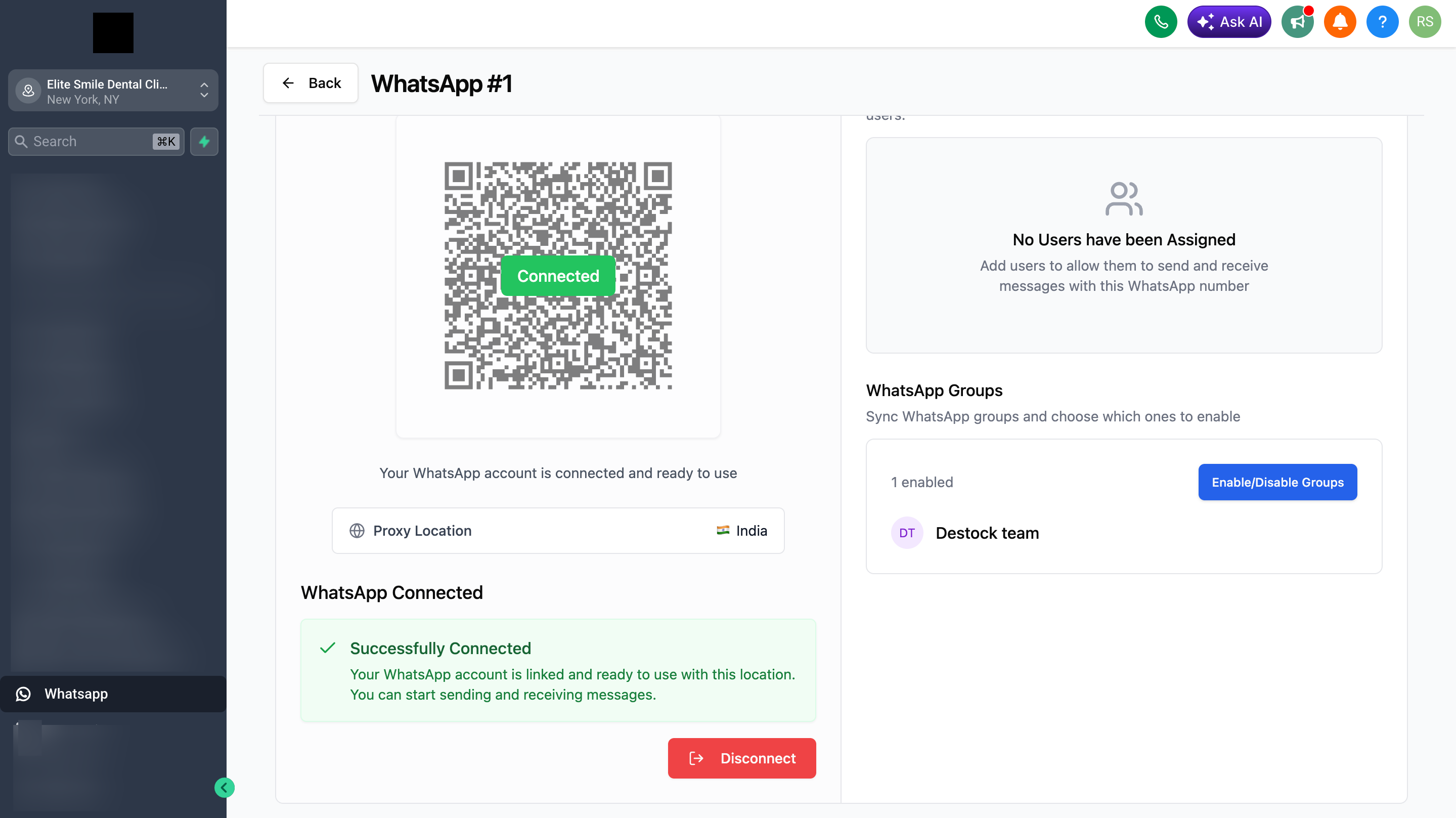Open the announcements megaphone icon
Viewport: 1456px width, 818px height.
(1297, 22)
